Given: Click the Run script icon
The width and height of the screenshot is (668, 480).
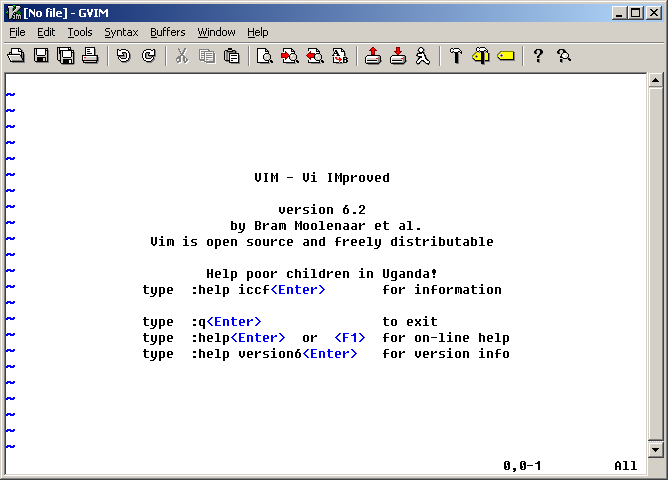Looking at the screenshot, I should [422, 56].
